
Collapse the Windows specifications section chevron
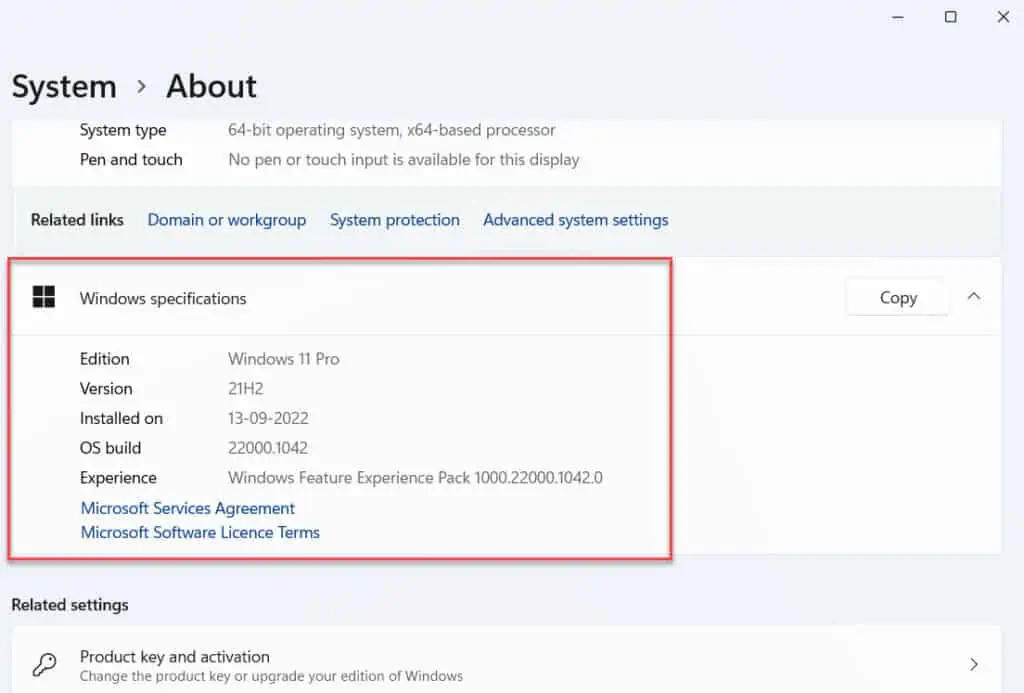pyautogui.click(x=974, y=297)
